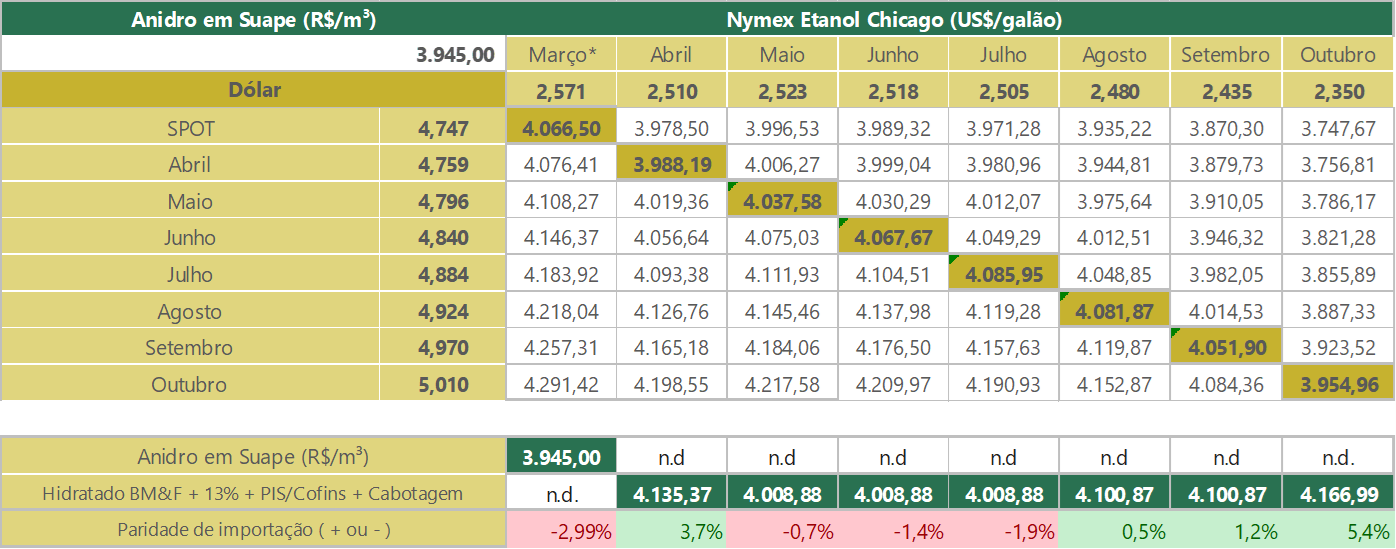Select the parity cell 5,4%
Viewport: 1396px width, 549px height.
pyautogui.click(x=1338, y=531)
